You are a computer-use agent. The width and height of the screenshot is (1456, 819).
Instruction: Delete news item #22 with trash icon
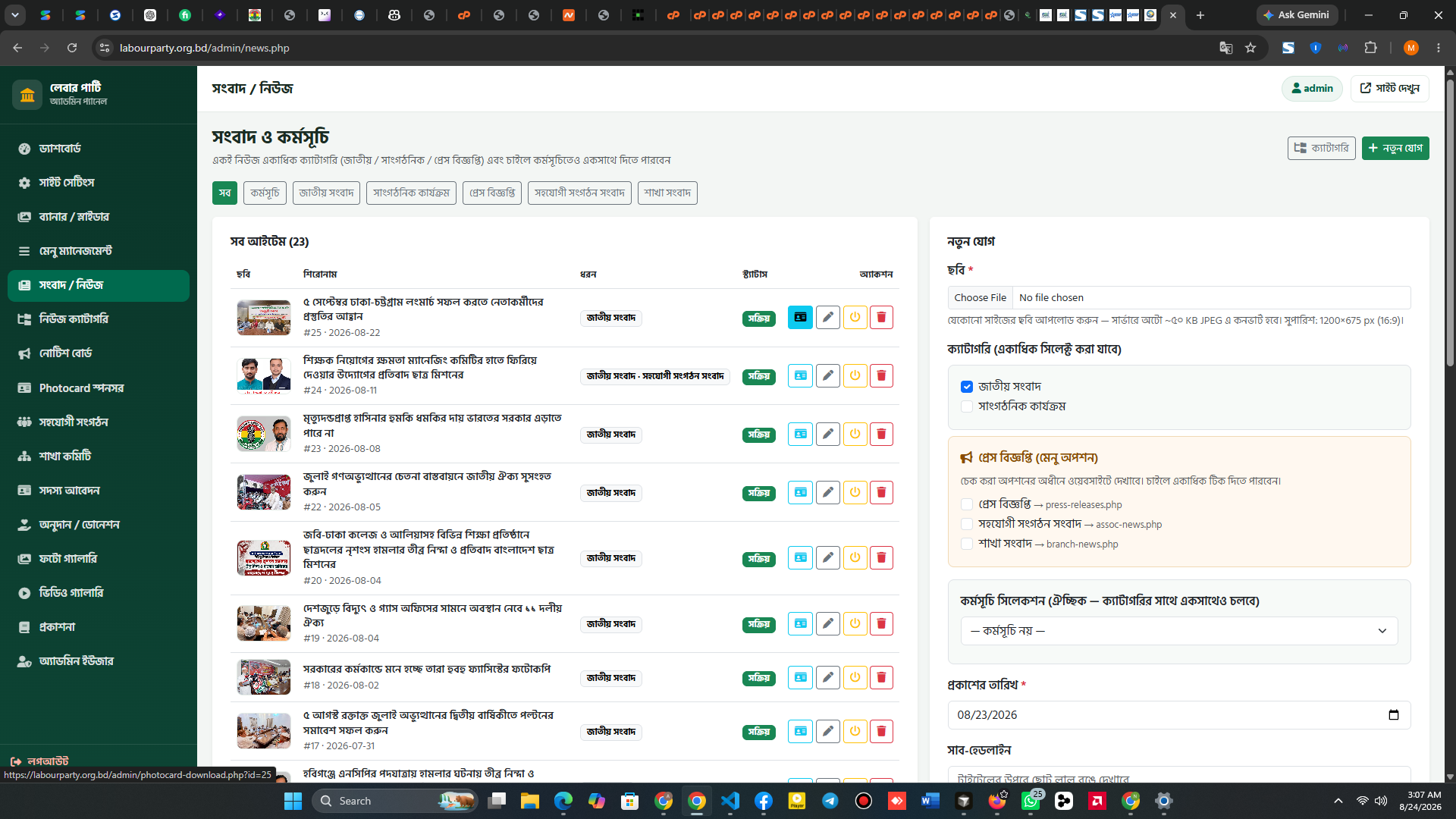[881, 492]
